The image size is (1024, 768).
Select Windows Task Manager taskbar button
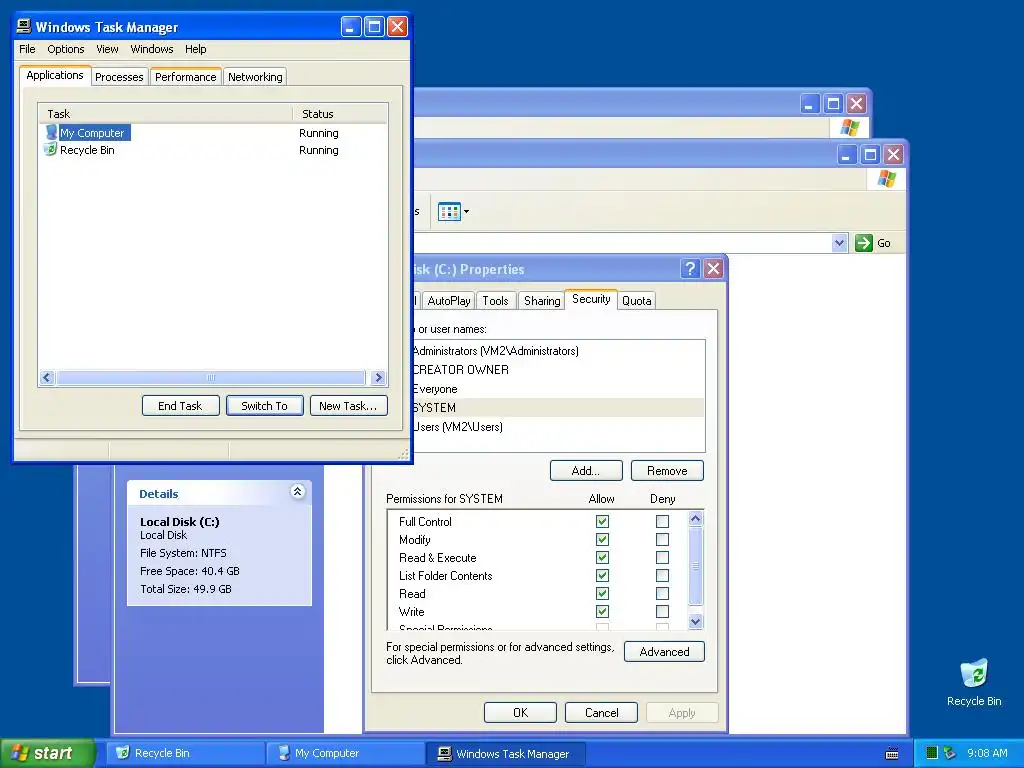tap(505, 753)
